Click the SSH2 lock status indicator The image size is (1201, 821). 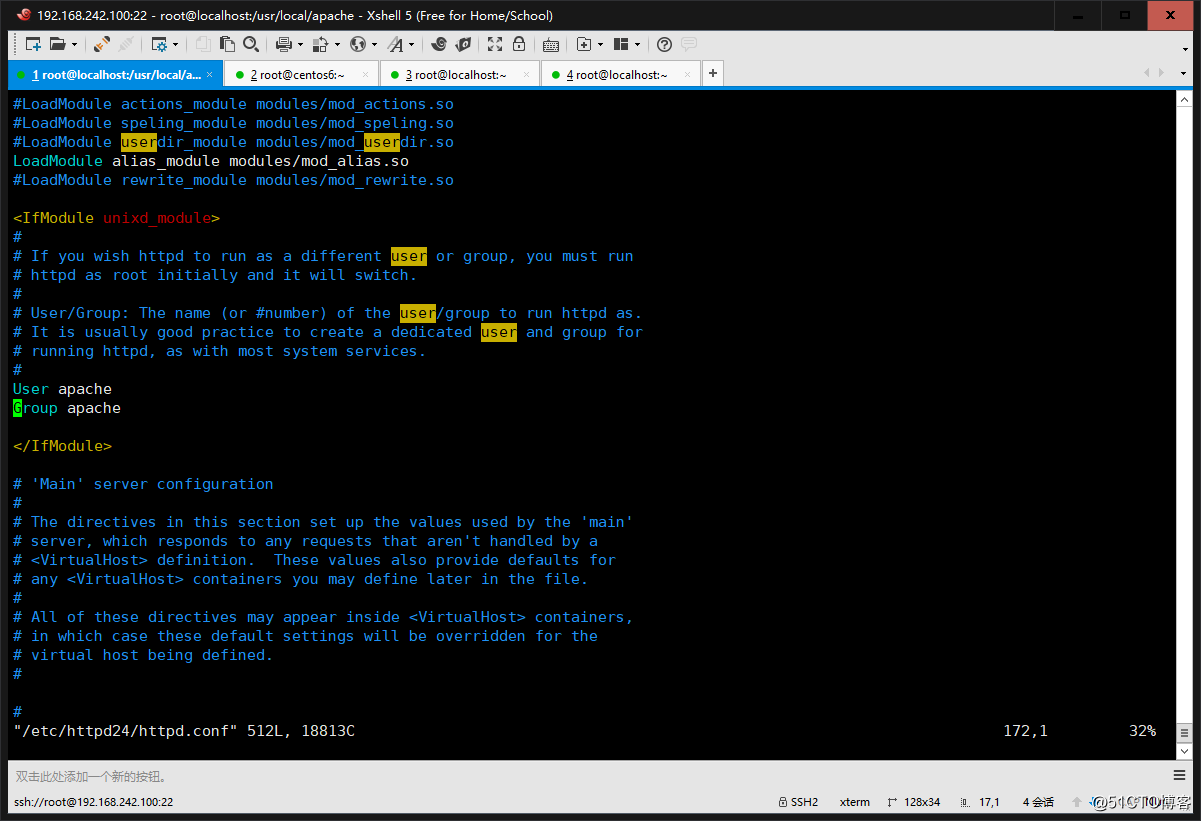[x=798, y=802]
